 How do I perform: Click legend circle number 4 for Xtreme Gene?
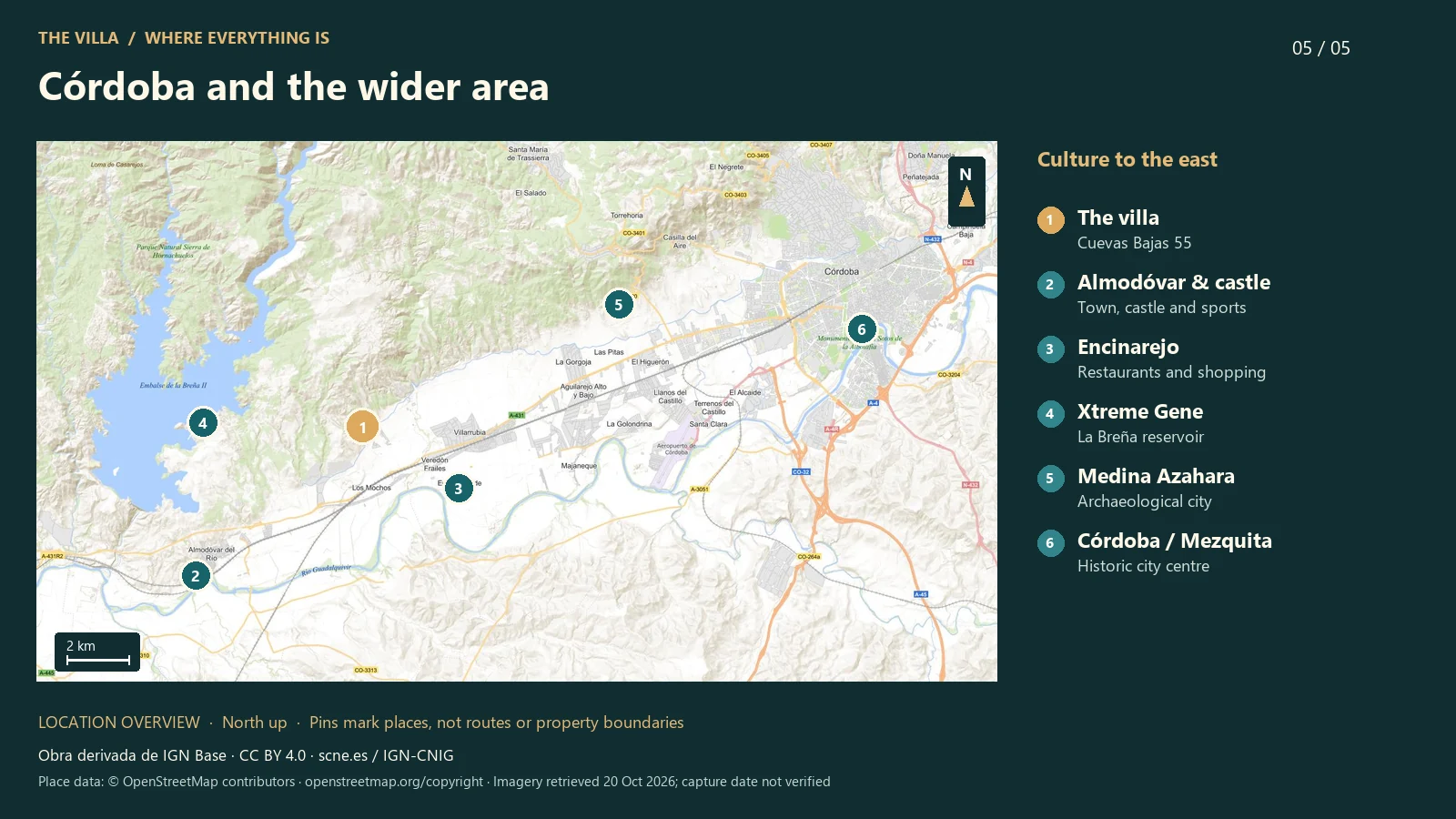point(1050,413)
